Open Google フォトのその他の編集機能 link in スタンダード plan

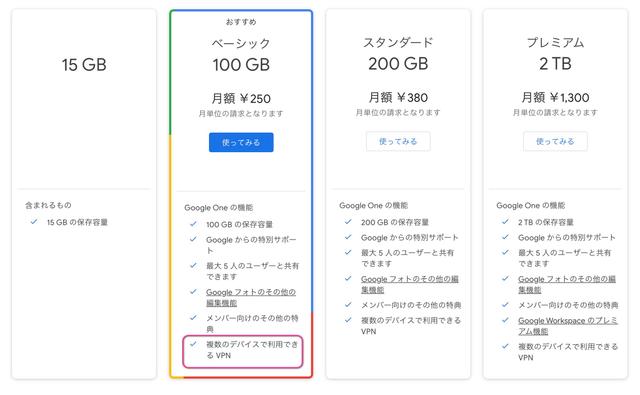click(409, 284)
